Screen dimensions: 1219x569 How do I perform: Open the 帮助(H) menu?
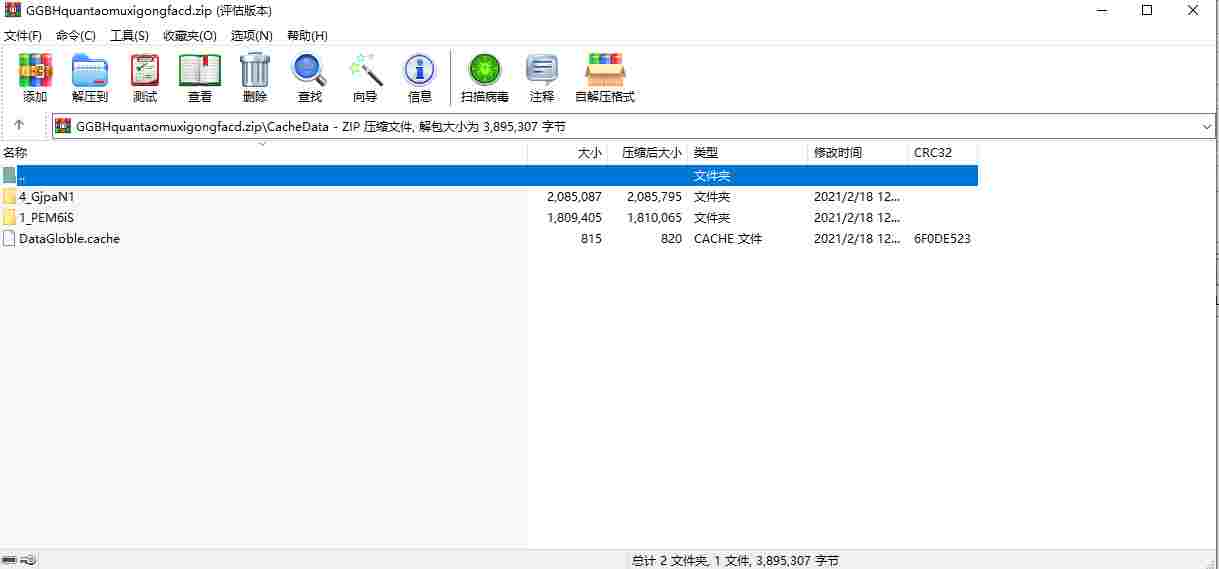307,35
